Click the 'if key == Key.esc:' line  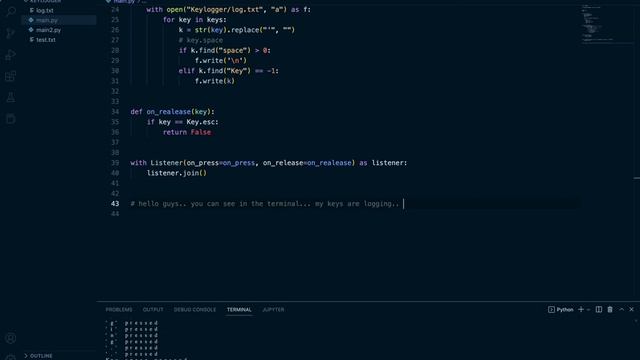(182, 122)
